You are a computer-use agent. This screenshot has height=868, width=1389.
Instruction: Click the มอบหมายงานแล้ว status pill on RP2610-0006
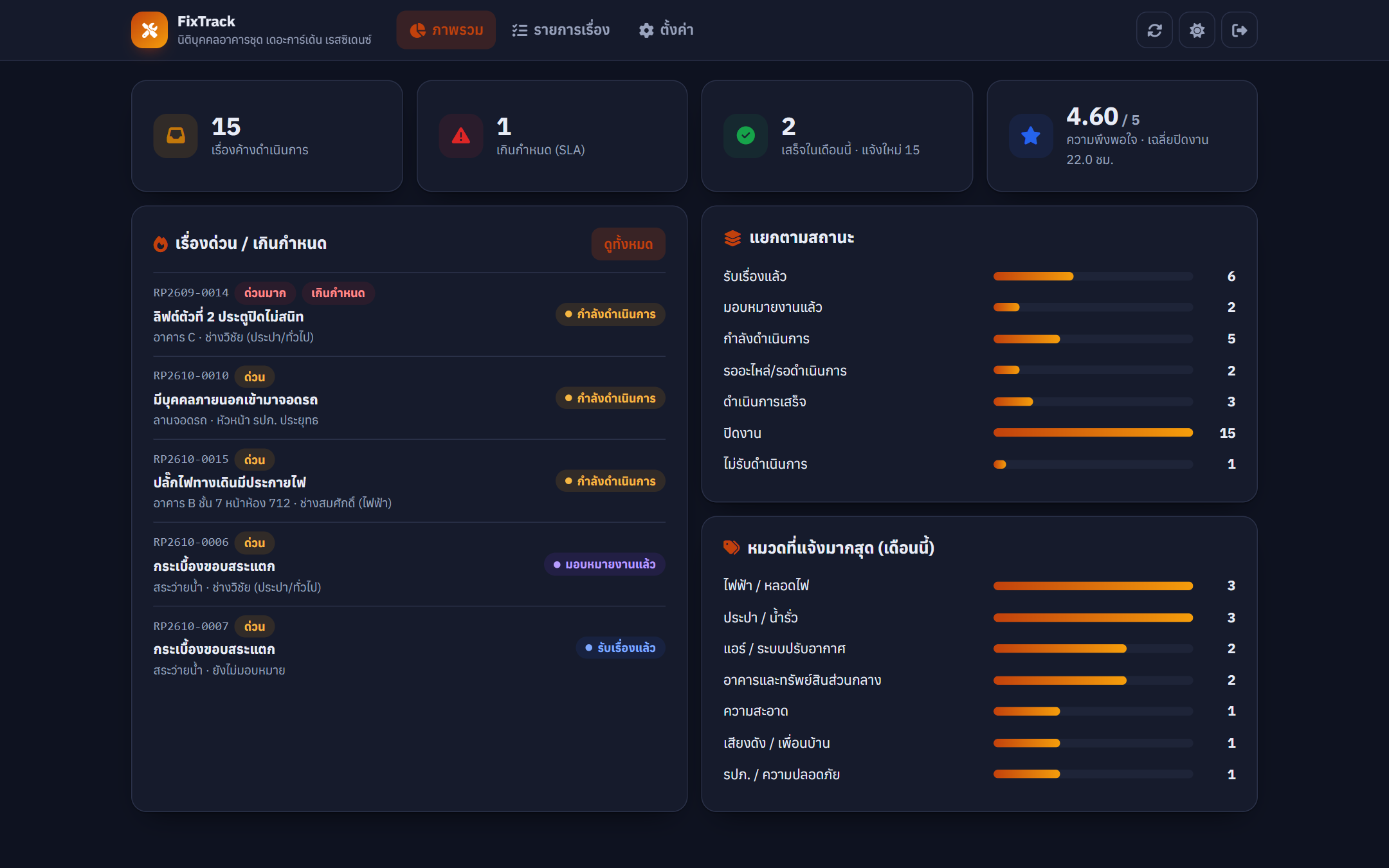tap(604, 565)
